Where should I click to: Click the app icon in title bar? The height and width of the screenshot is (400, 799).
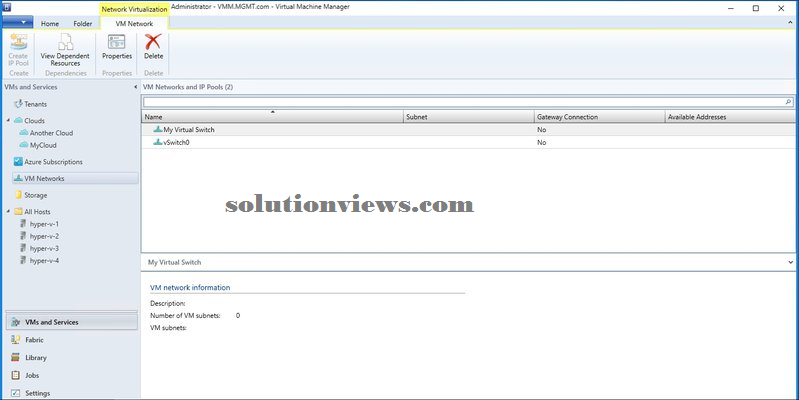tap(7, 8)
